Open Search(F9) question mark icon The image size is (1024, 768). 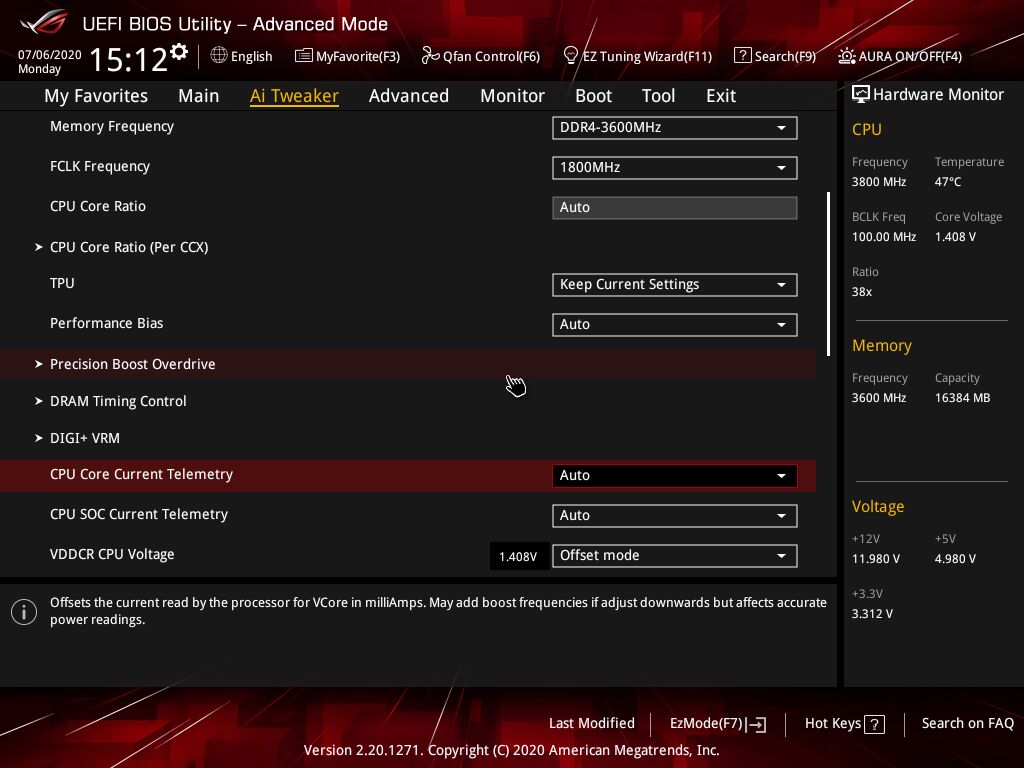(743, 56)
